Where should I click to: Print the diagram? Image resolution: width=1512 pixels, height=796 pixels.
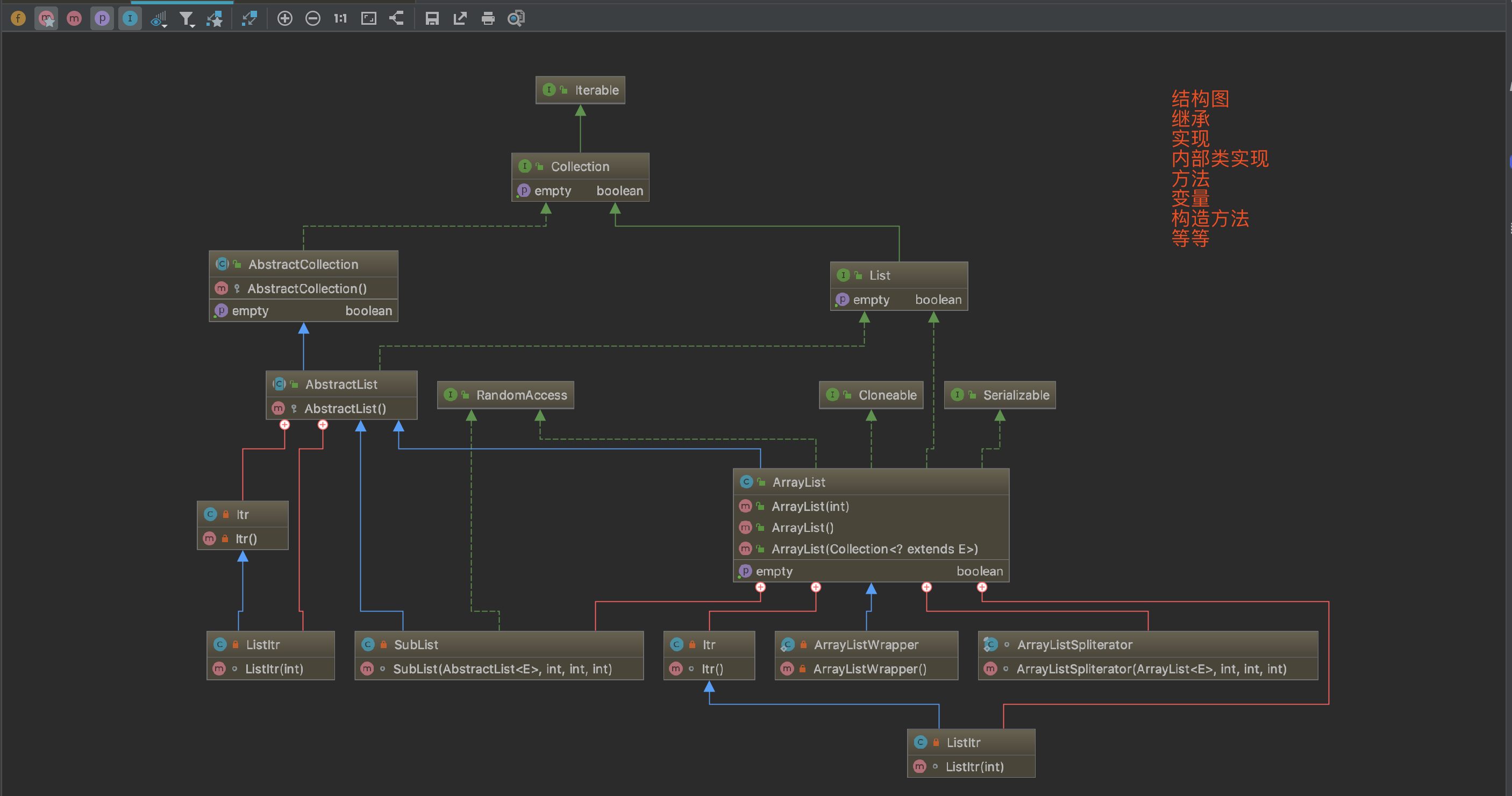488,18
